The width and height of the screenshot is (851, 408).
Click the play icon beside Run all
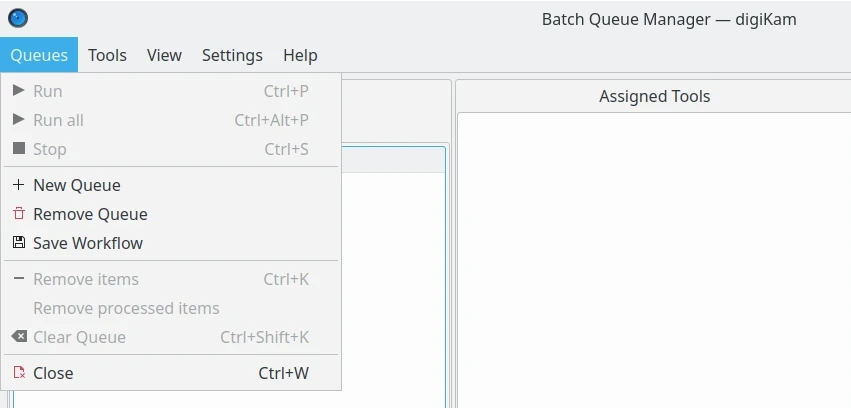[18, 120]
